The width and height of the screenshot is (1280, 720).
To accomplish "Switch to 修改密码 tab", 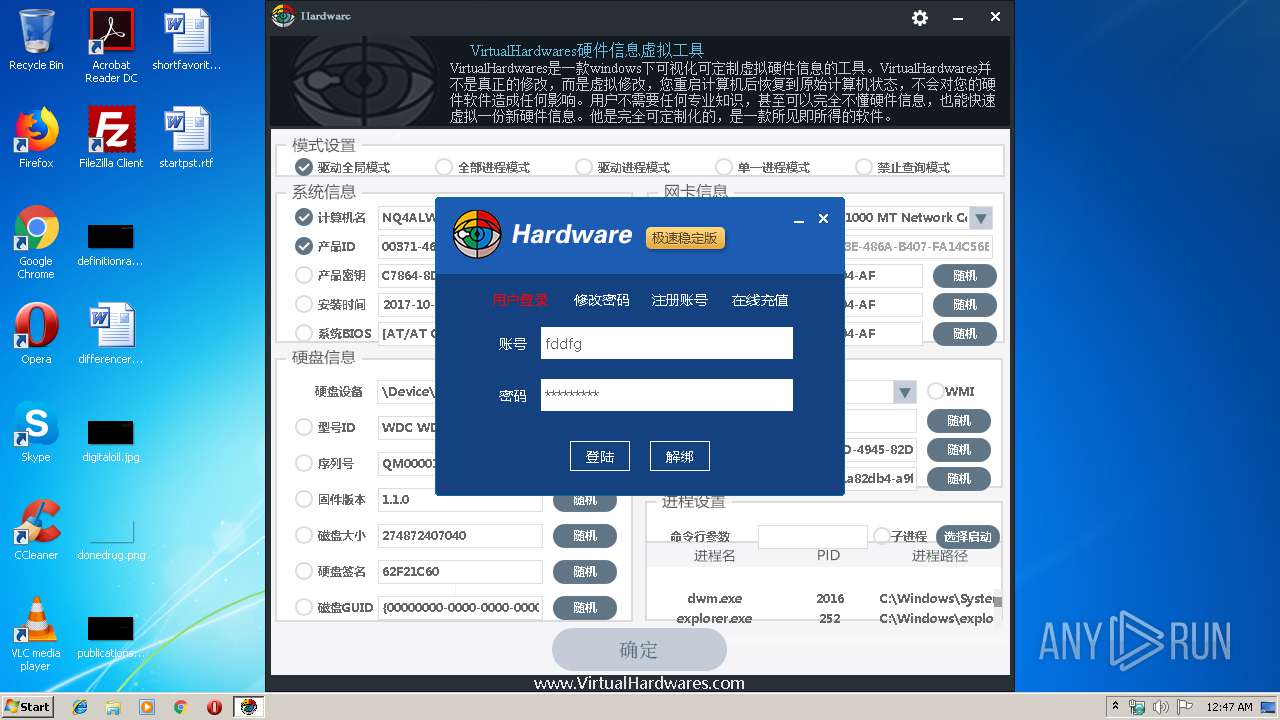I will 601,300.
